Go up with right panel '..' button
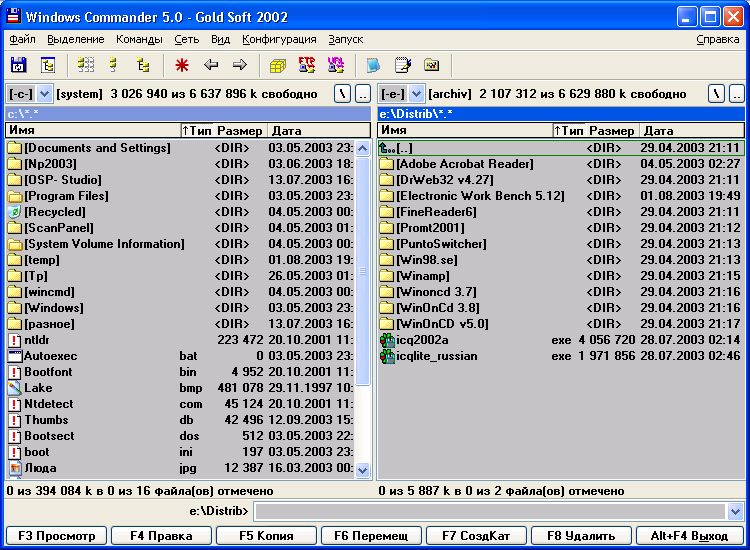 click(737, 94)
